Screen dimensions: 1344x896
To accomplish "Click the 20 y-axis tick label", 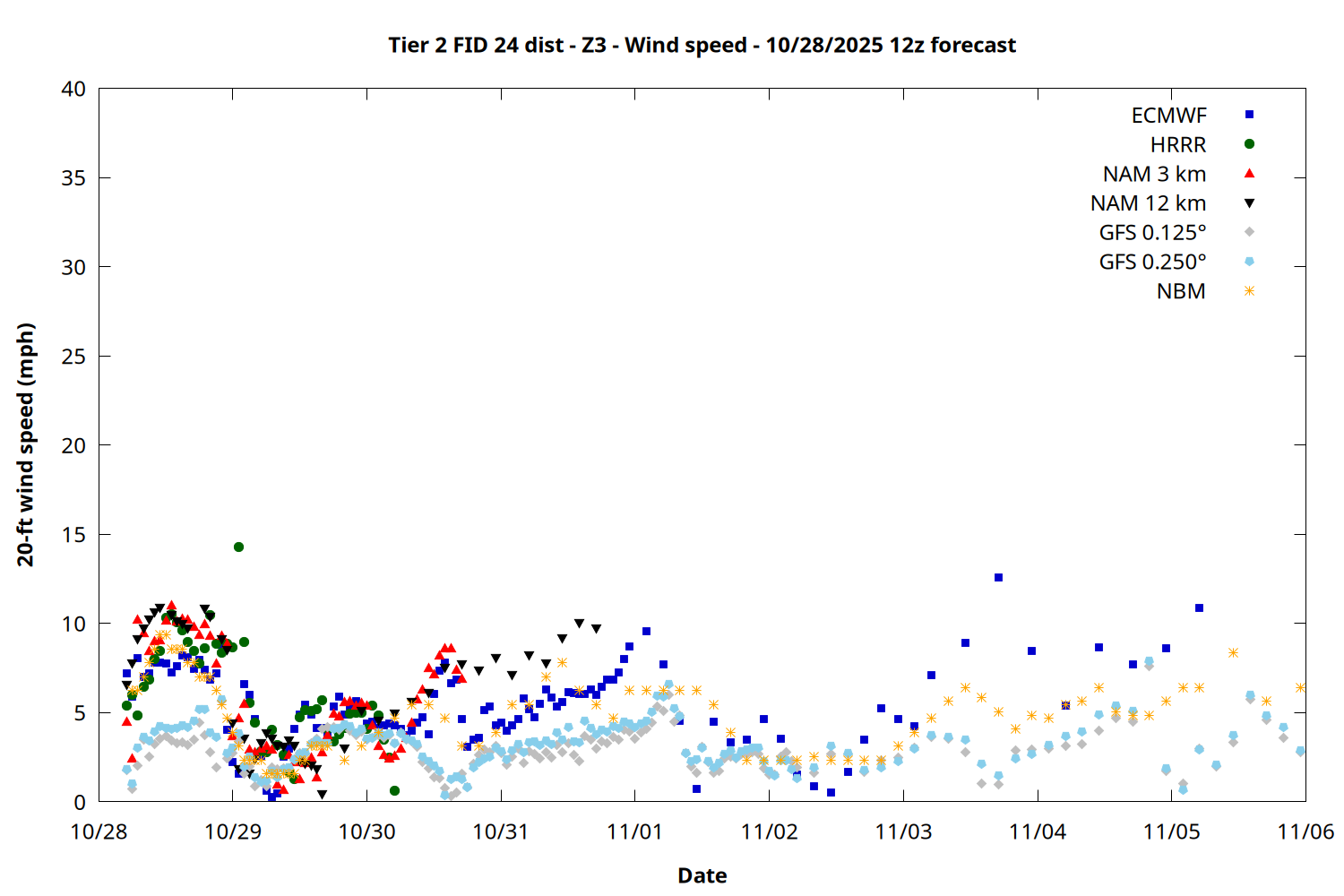I will [x=73, y=445].
